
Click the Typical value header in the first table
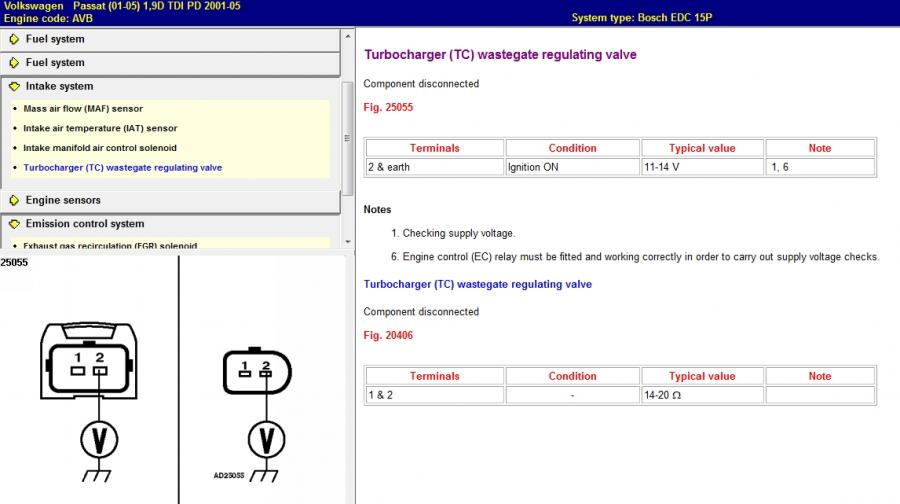pos(701,148)
